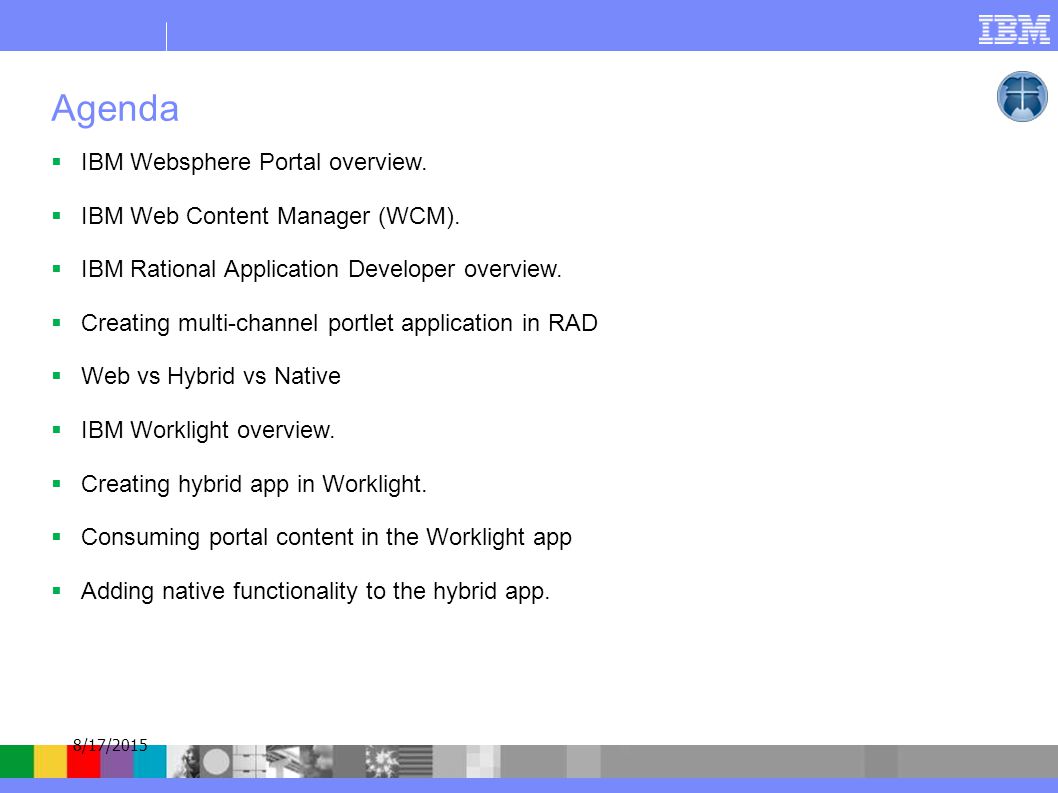
Task: Select the 'Agenda' slide title
Action: pyautogui.click(x=115, y=109)
